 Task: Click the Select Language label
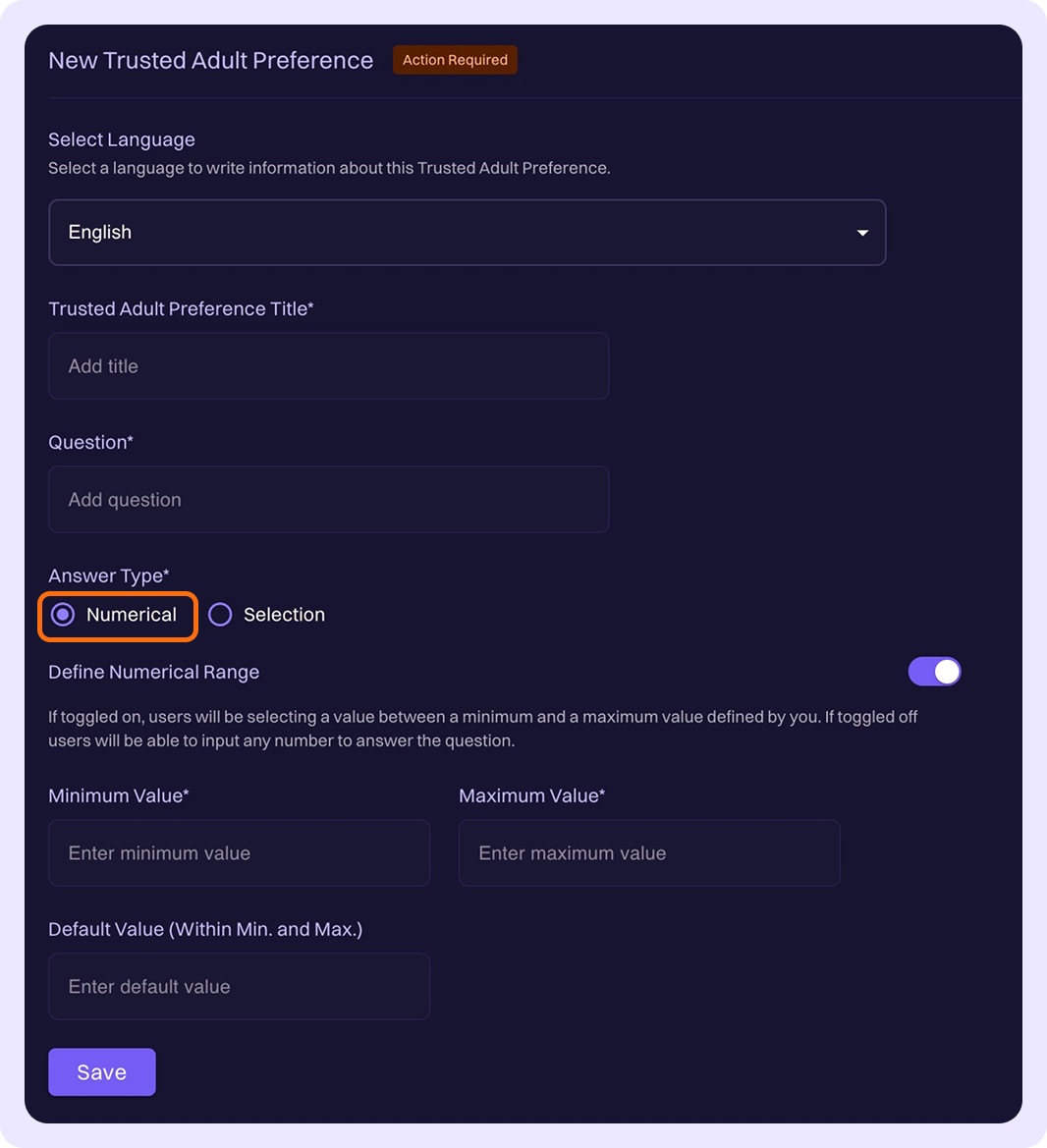click(122, 139)
